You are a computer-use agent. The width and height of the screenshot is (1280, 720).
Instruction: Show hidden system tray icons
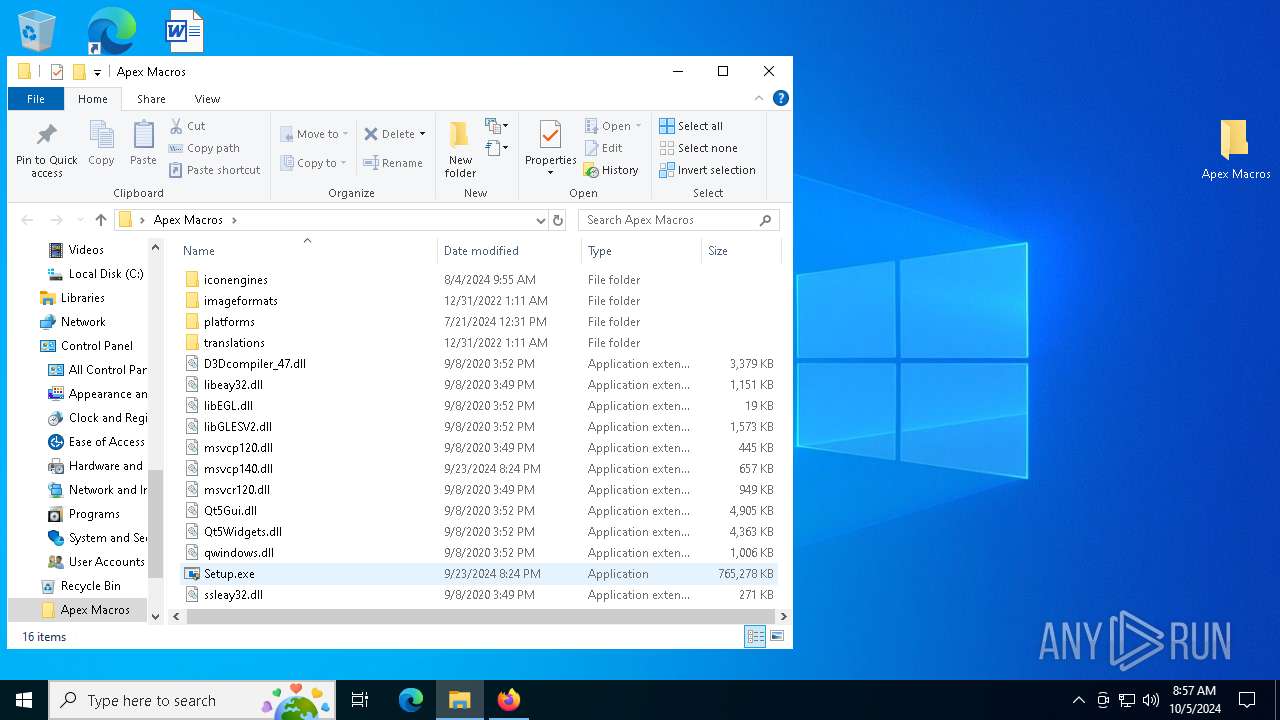click(1078, 700)
